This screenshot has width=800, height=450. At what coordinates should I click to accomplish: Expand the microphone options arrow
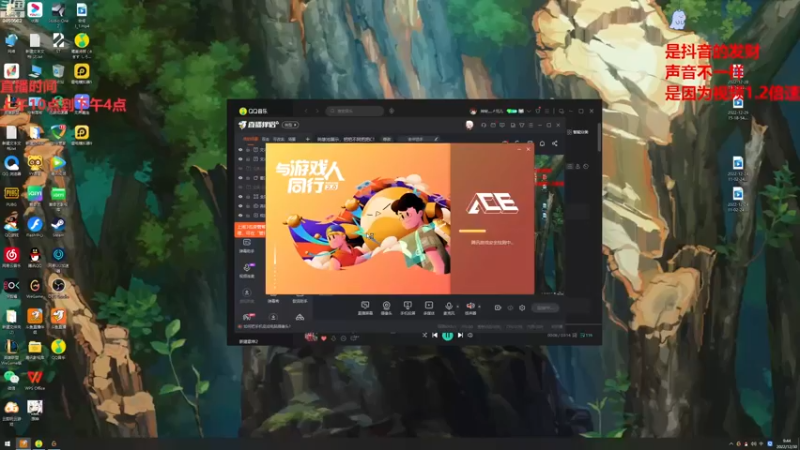pyautogui.click(x=457, y=307)
